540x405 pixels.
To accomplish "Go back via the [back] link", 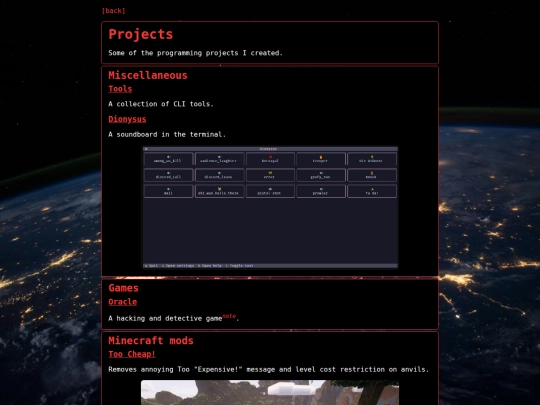I will coord(114,11).
